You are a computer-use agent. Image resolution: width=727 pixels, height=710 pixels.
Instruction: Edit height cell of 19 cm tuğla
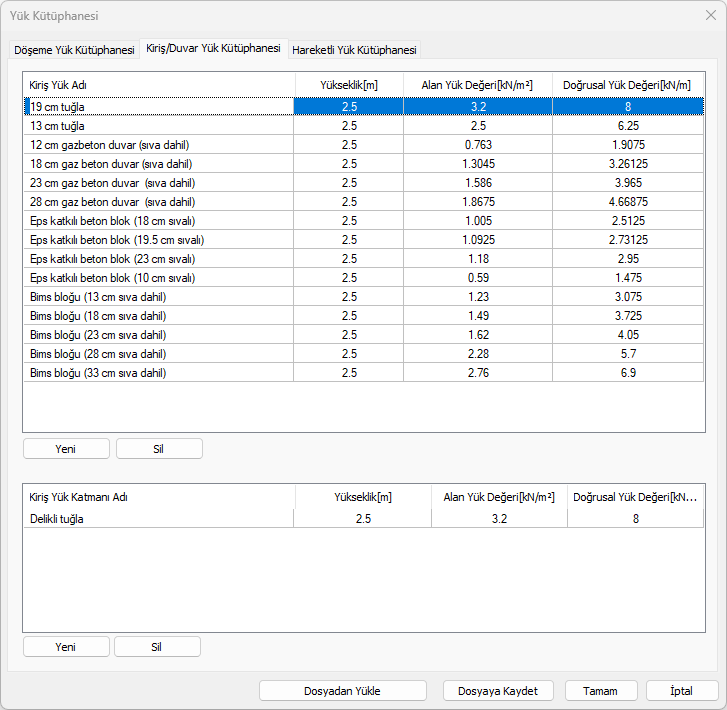pyautogui.click(x=348, y=106)
